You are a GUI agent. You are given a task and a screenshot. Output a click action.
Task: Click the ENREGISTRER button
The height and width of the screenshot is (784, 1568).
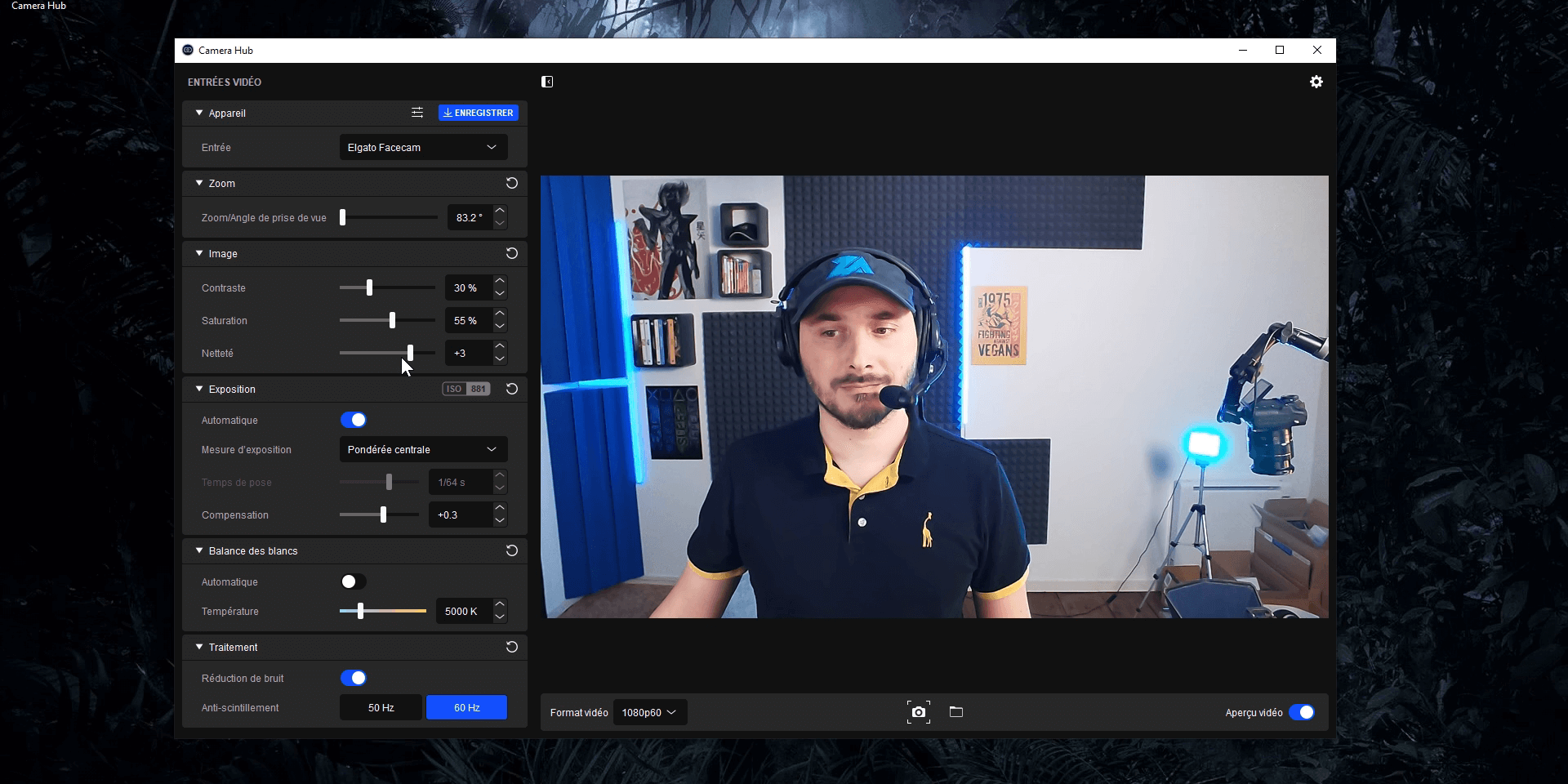(479, 113)
